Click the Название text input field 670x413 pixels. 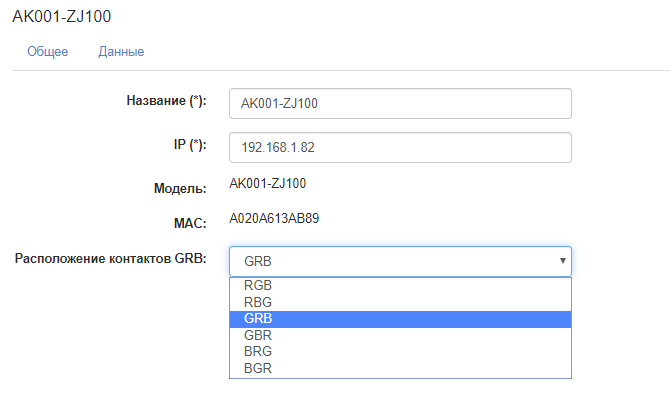(x=400, y=104)
